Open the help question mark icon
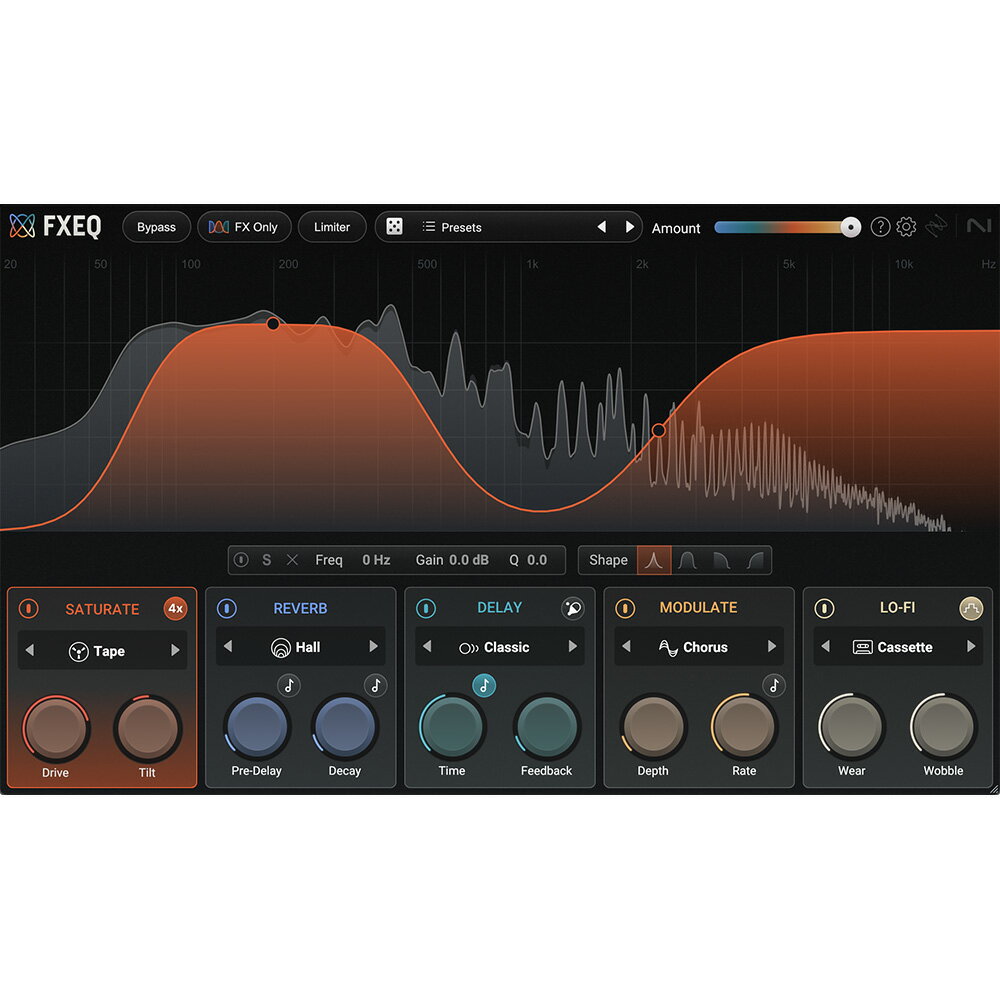 click(880, 227)
